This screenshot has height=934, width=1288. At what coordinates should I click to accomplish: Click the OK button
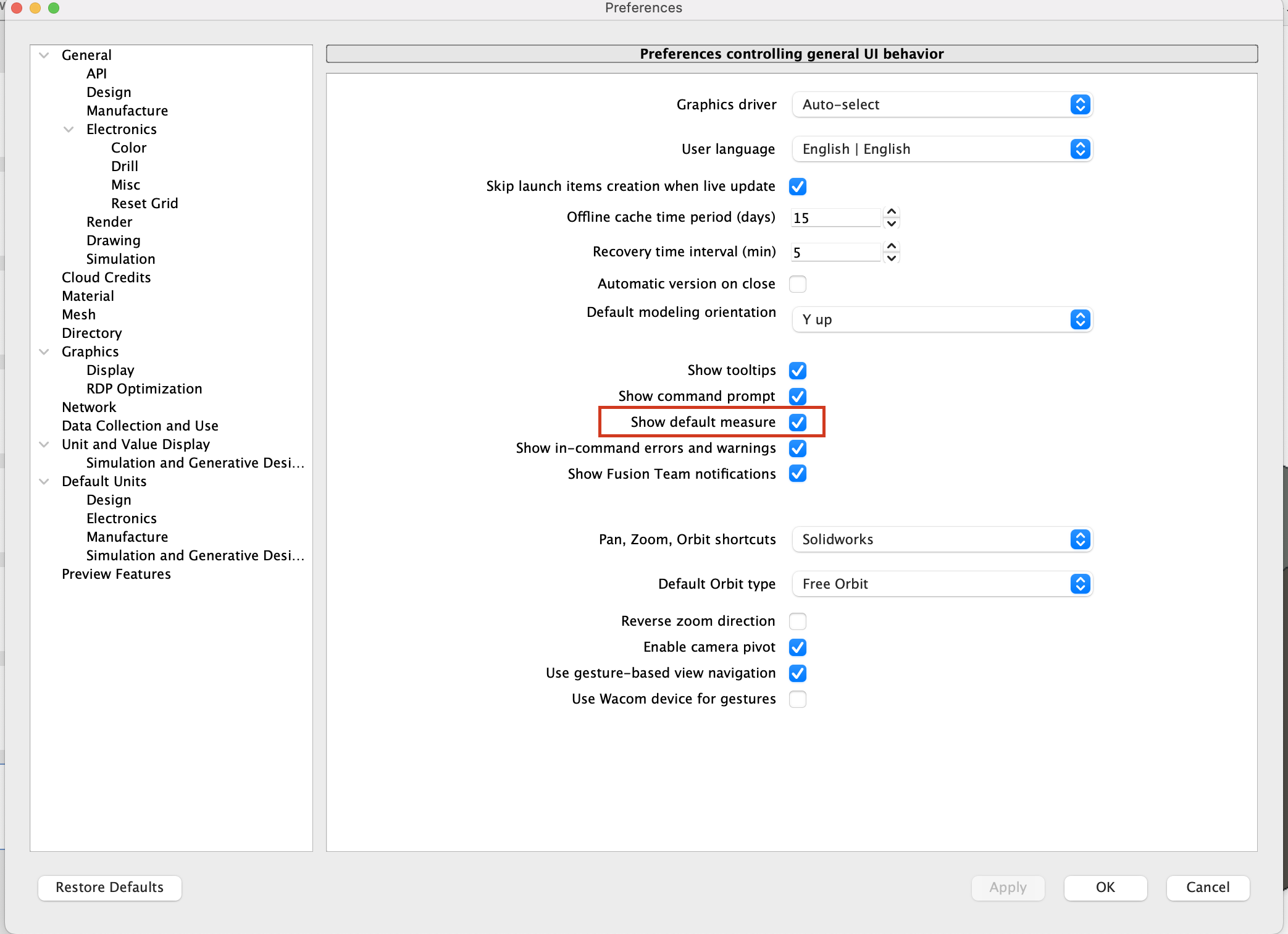(x=1105, y=888)
